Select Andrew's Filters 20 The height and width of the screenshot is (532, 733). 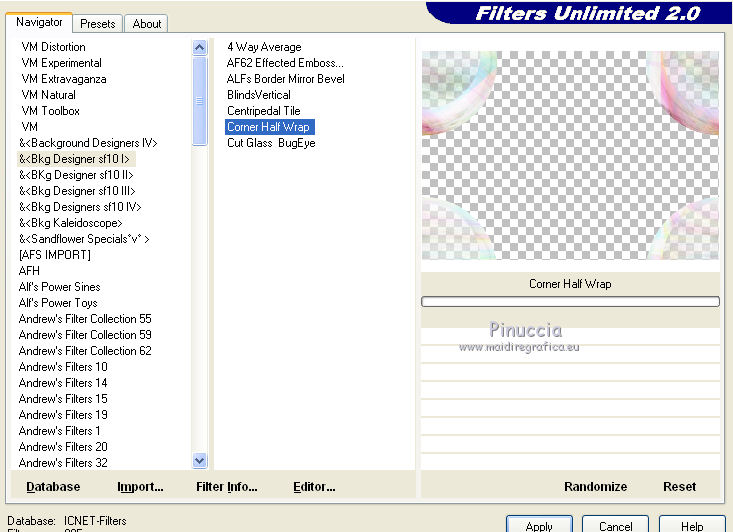pyautogui.click(x=63, y=446)
